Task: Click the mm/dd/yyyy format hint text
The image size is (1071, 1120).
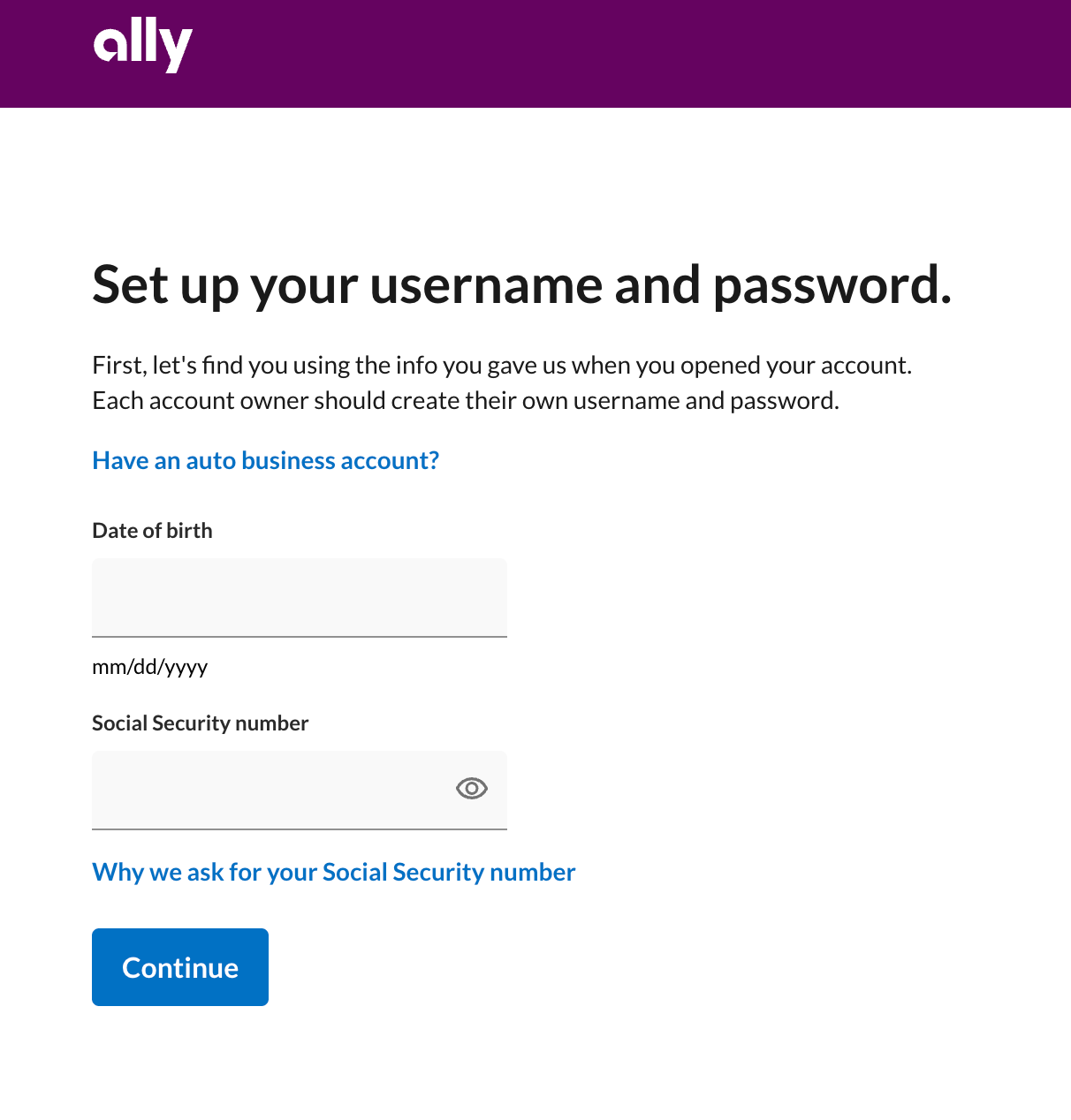Action: tap(149, 667)
